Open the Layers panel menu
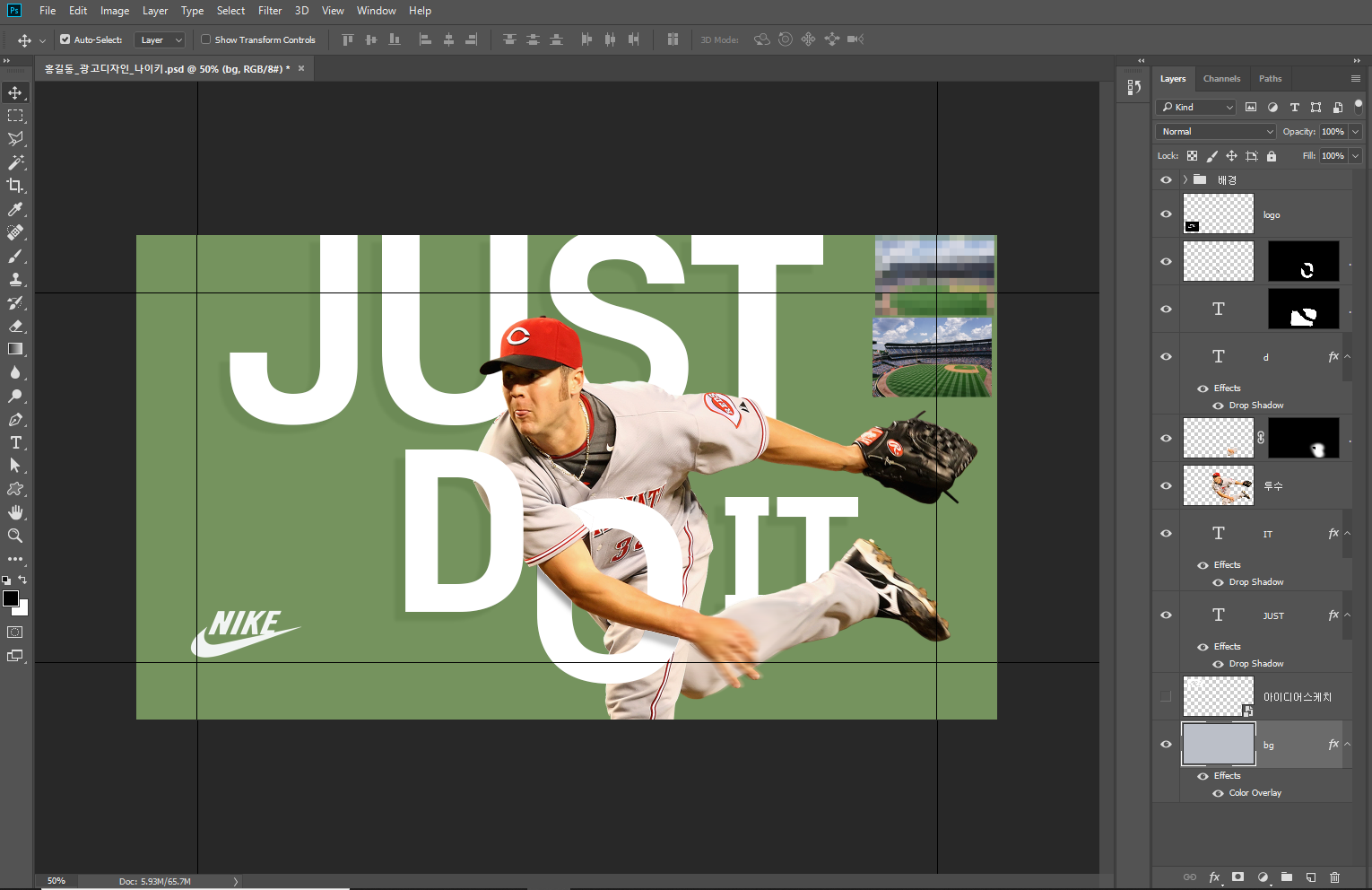 pyautogui.click(x=1356, y=78)
